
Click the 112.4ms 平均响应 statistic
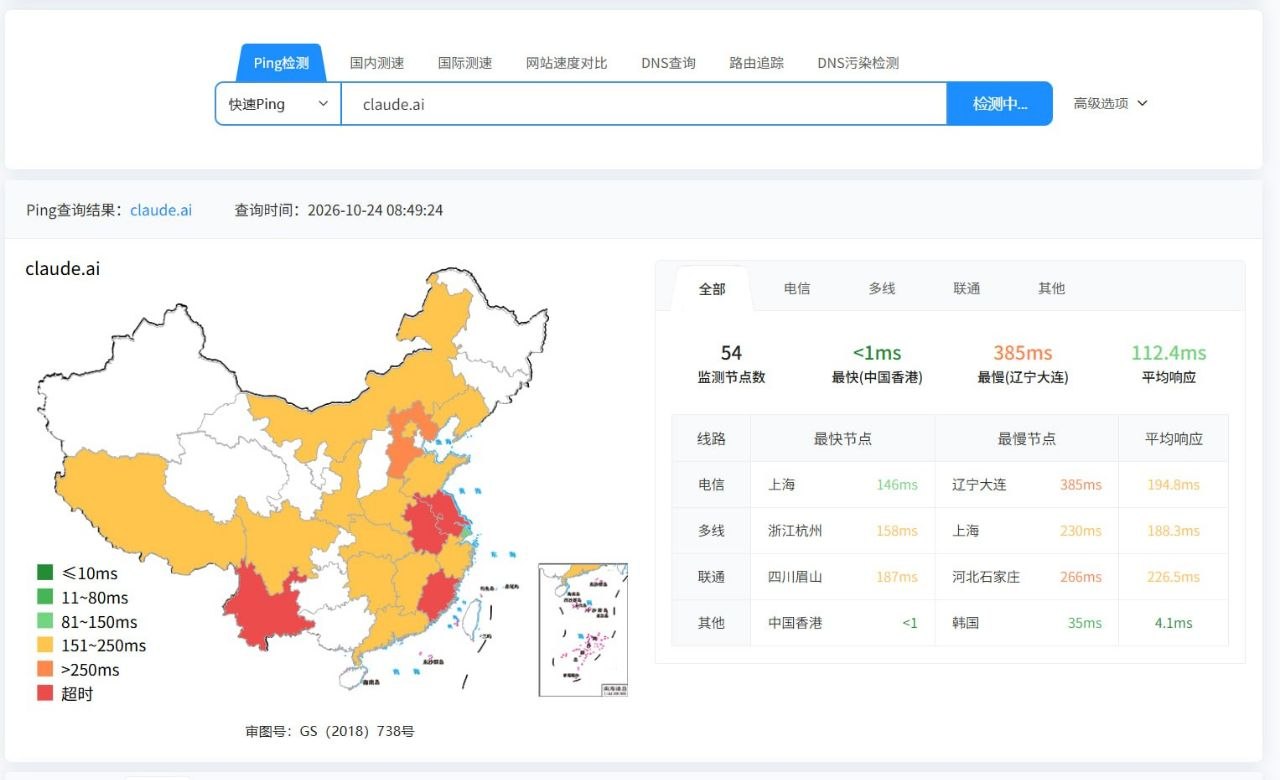tap(1169, 364)
